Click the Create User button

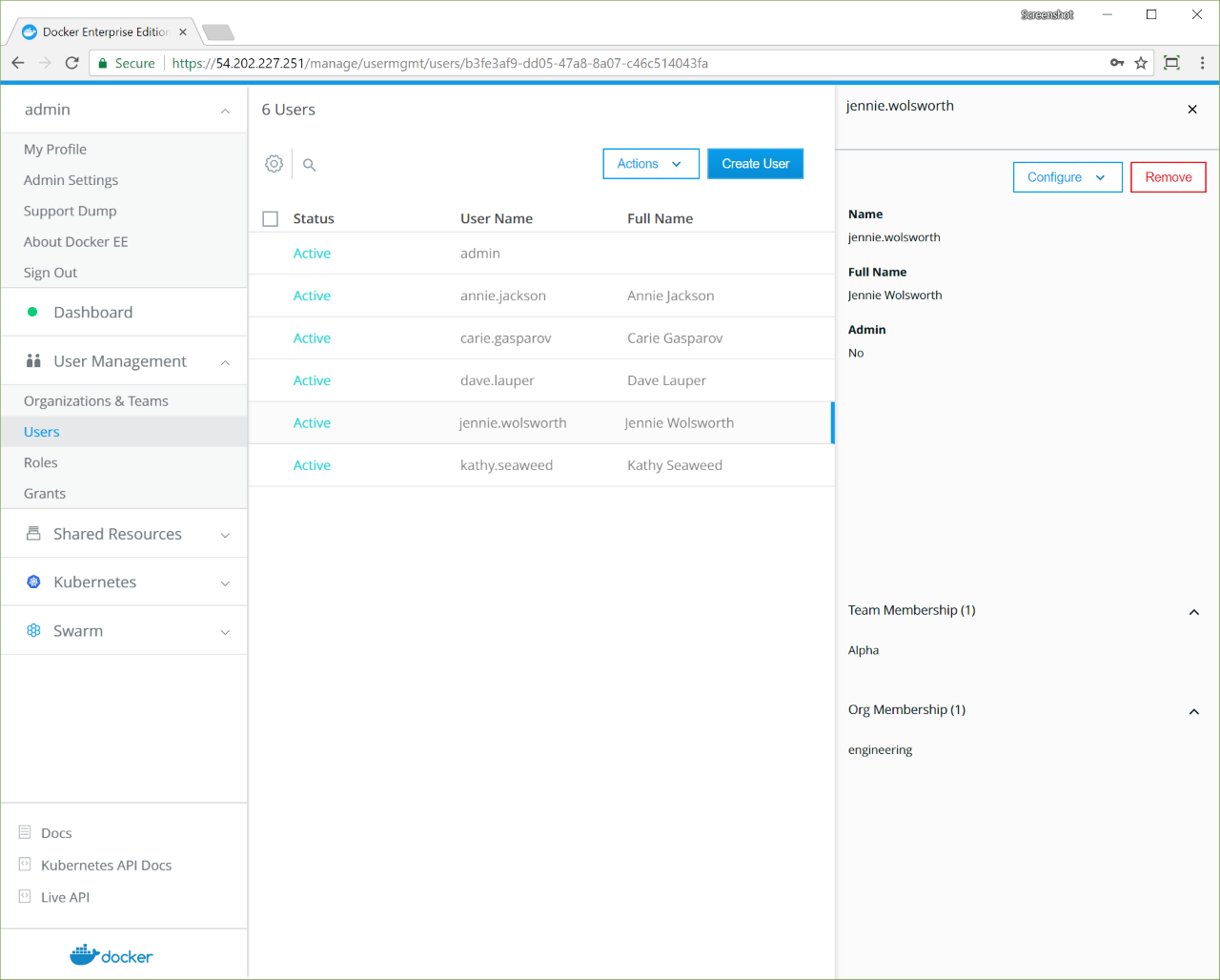[x=755, y=164]
